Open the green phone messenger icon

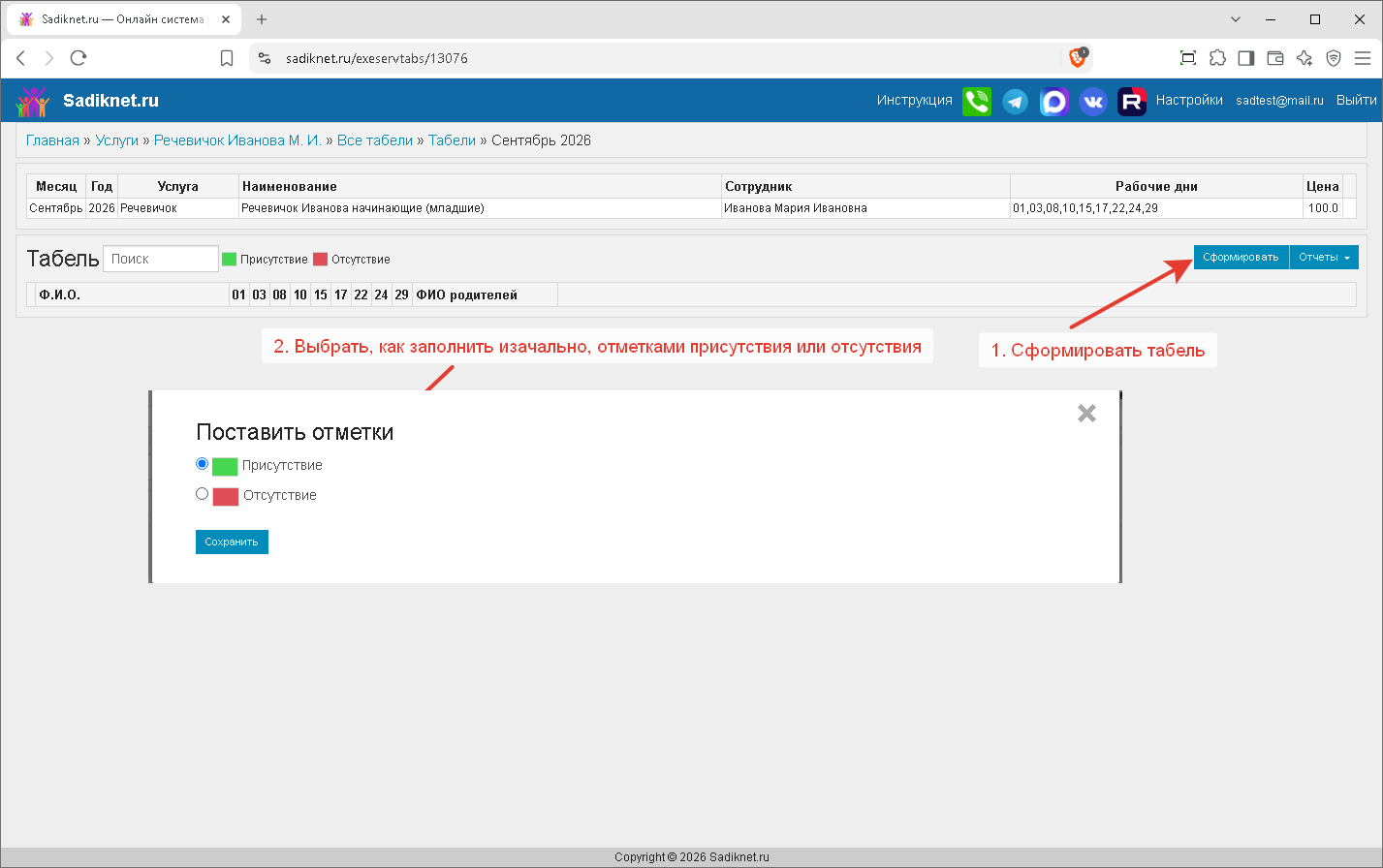[x=977, y=101]
